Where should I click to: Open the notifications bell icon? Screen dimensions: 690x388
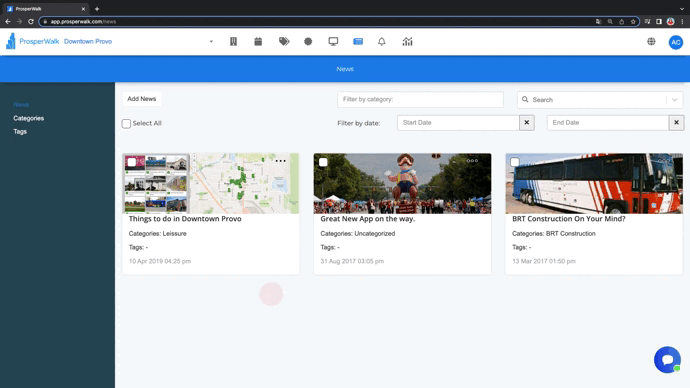(x=382, y=41)
